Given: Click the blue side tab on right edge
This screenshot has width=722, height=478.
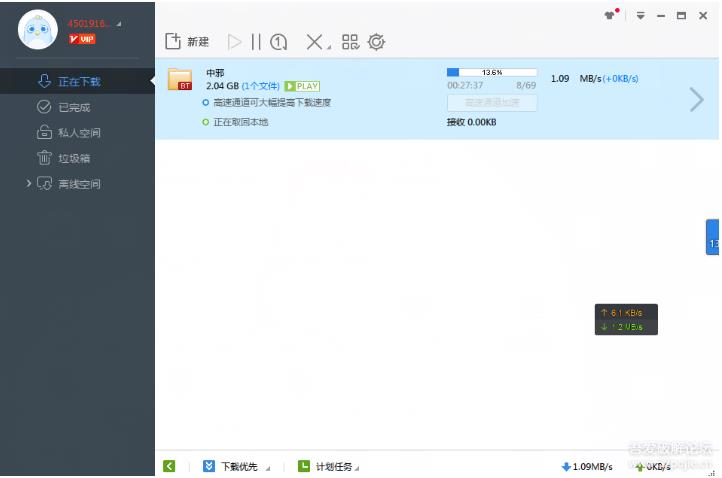Looking at the screenshot, I should pyautogui.click(x=712, y=237).
